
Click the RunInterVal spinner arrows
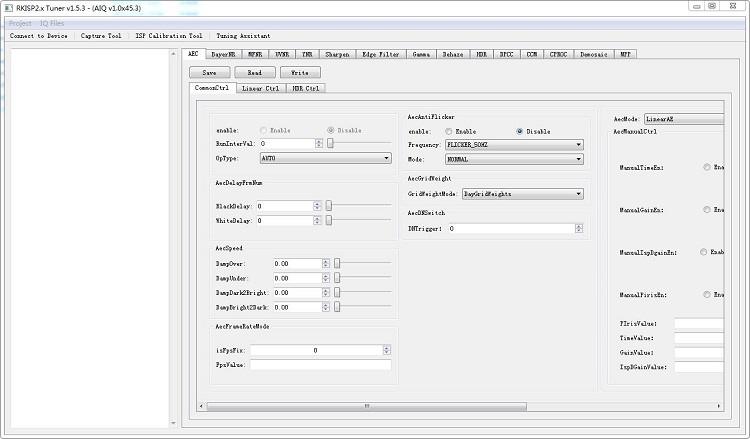(319, 143)
